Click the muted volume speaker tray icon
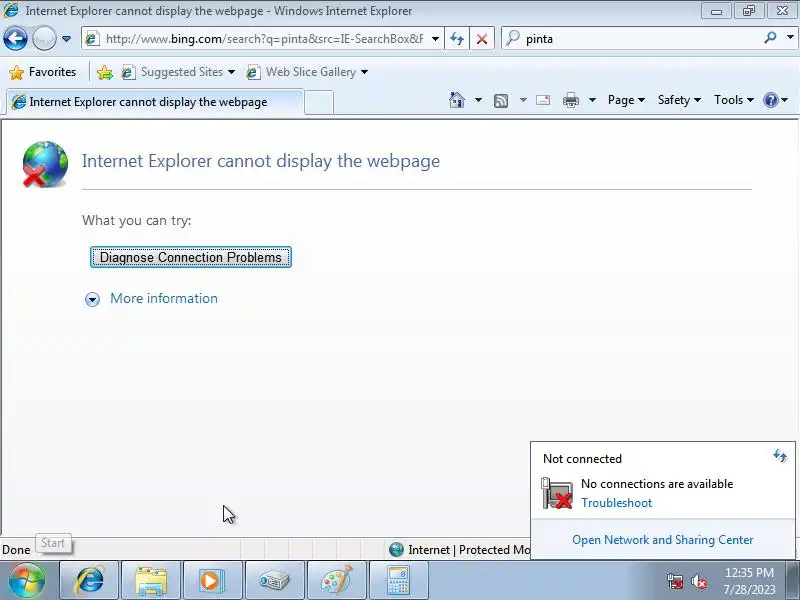Screen dimensions: 800x600 (x=698, y=581)
